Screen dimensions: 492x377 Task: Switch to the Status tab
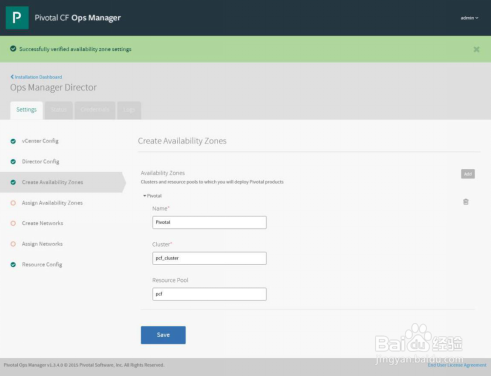point(59,110)
